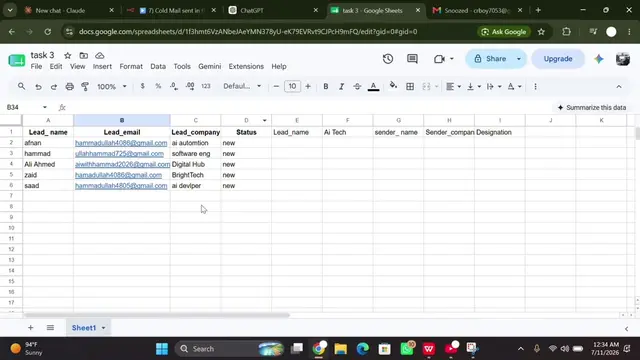This screenshot has width=640, height=360.
Task: Star the task 3 document
Action: (x=68, y=56)
